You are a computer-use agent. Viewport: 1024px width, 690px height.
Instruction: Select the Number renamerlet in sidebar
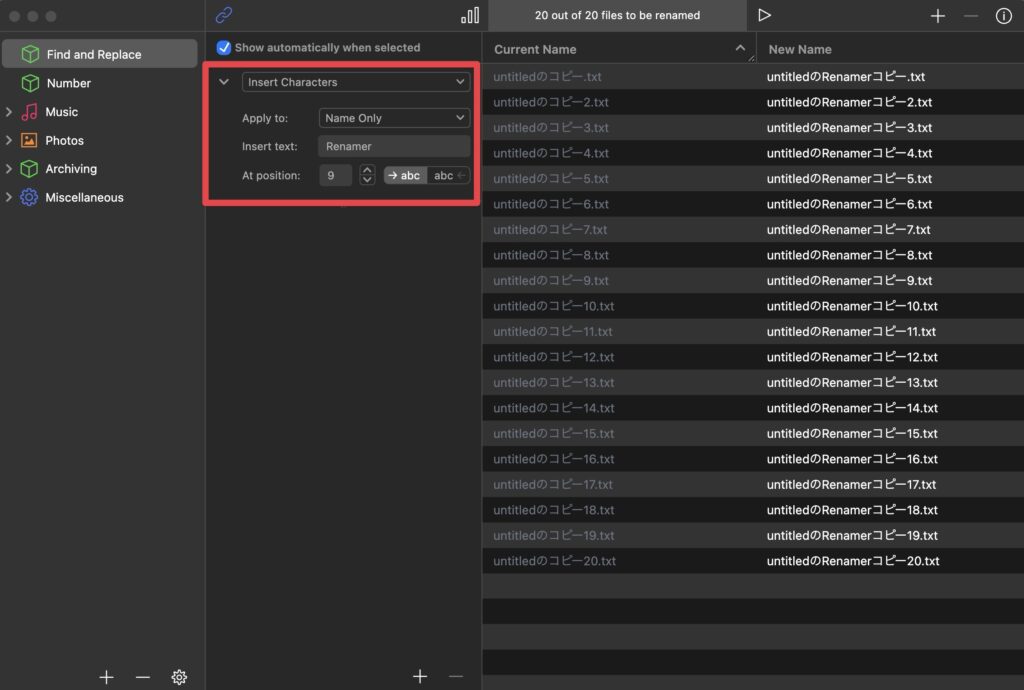pos(68,83)
